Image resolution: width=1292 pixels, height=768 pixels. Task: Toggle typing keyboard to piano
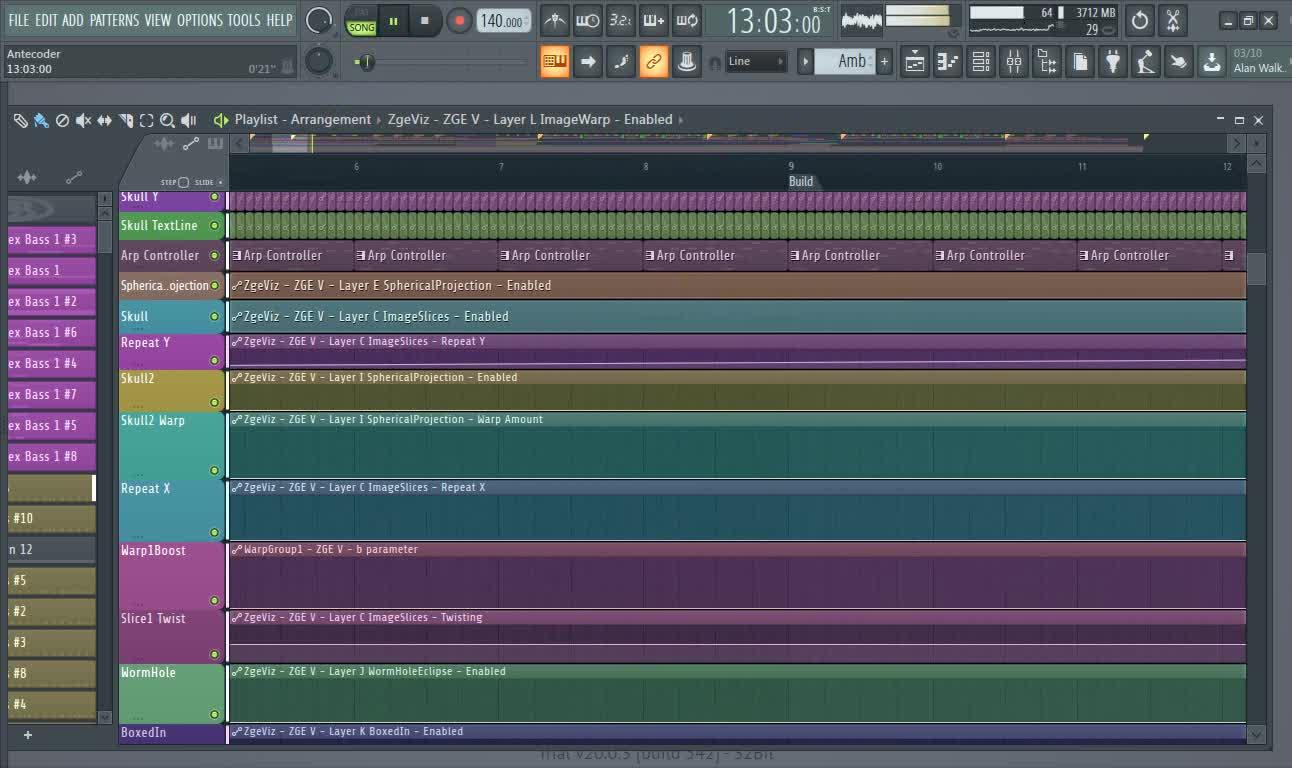555,62
